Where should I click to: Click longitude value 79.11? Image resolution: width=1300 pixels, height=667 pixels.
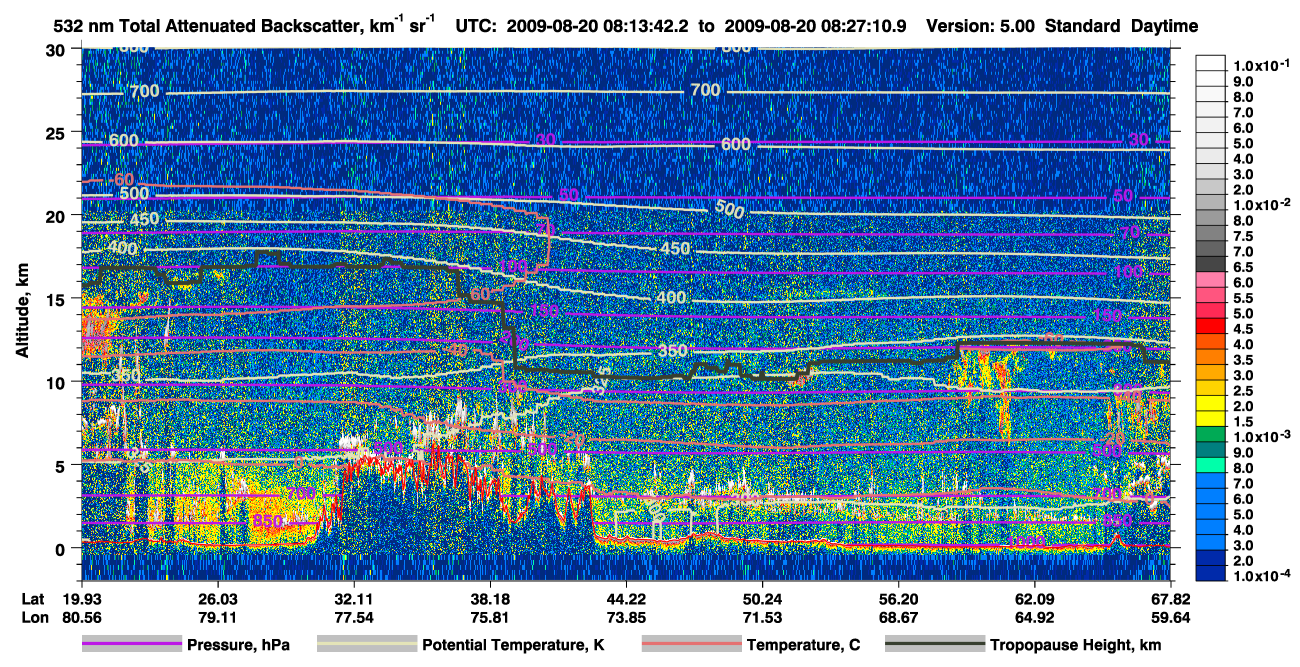point(217,618)
